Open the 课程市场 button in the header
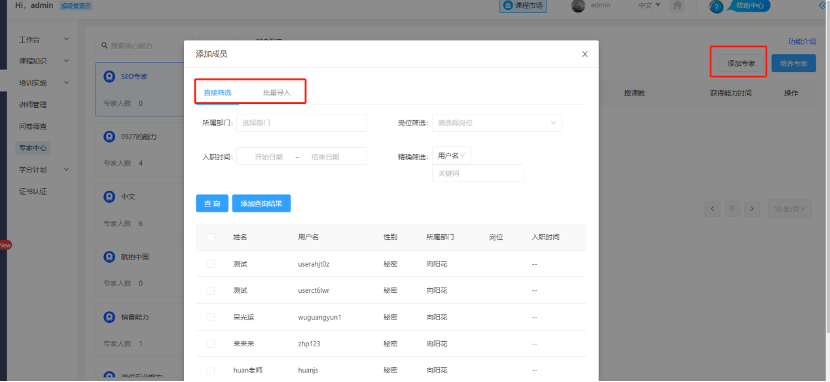The width and height of the screenshot is (830, 382). point(523,6)
